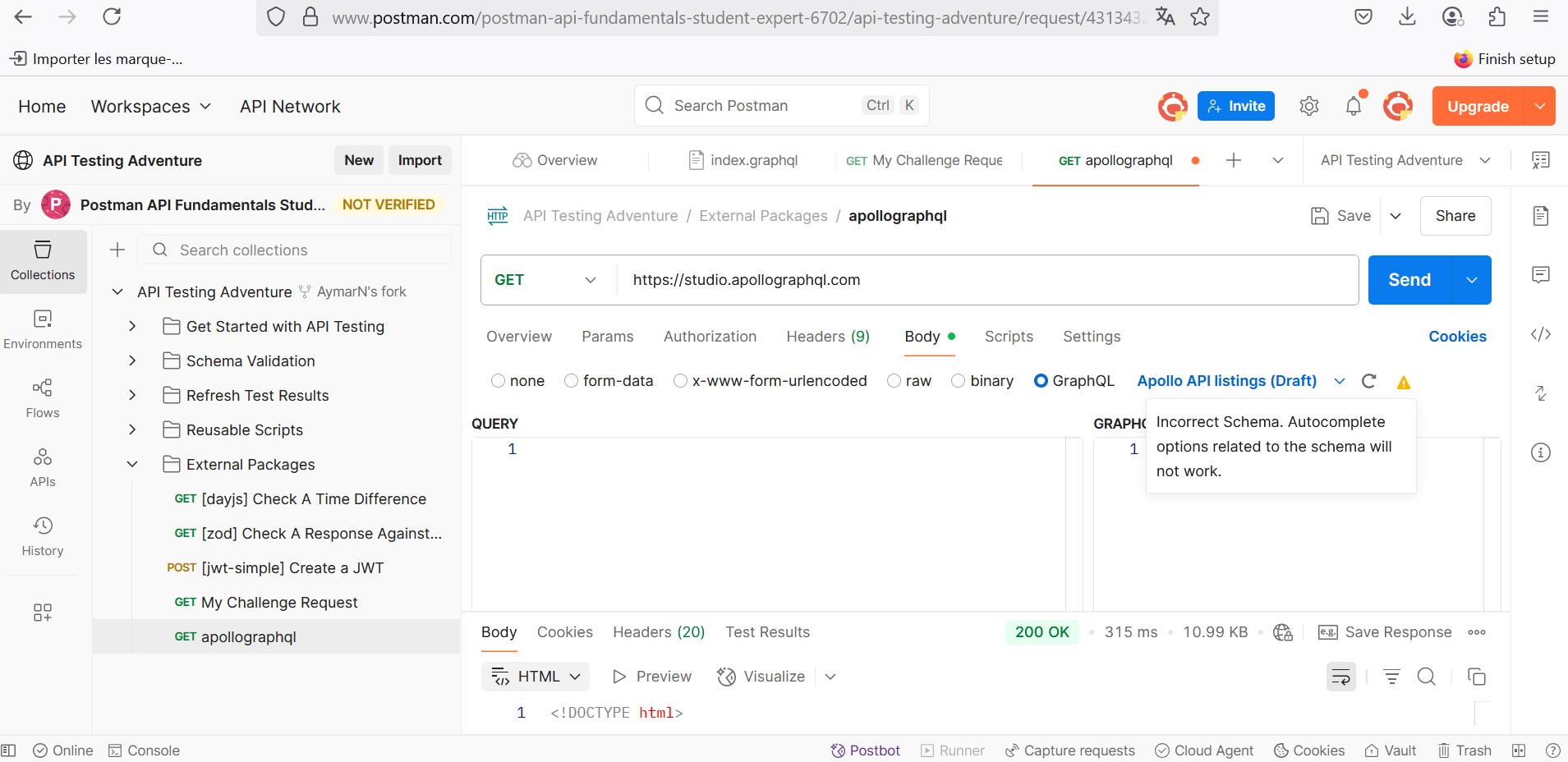
Task: Expand the Schema Validation folder
Action: pos(132,361)
